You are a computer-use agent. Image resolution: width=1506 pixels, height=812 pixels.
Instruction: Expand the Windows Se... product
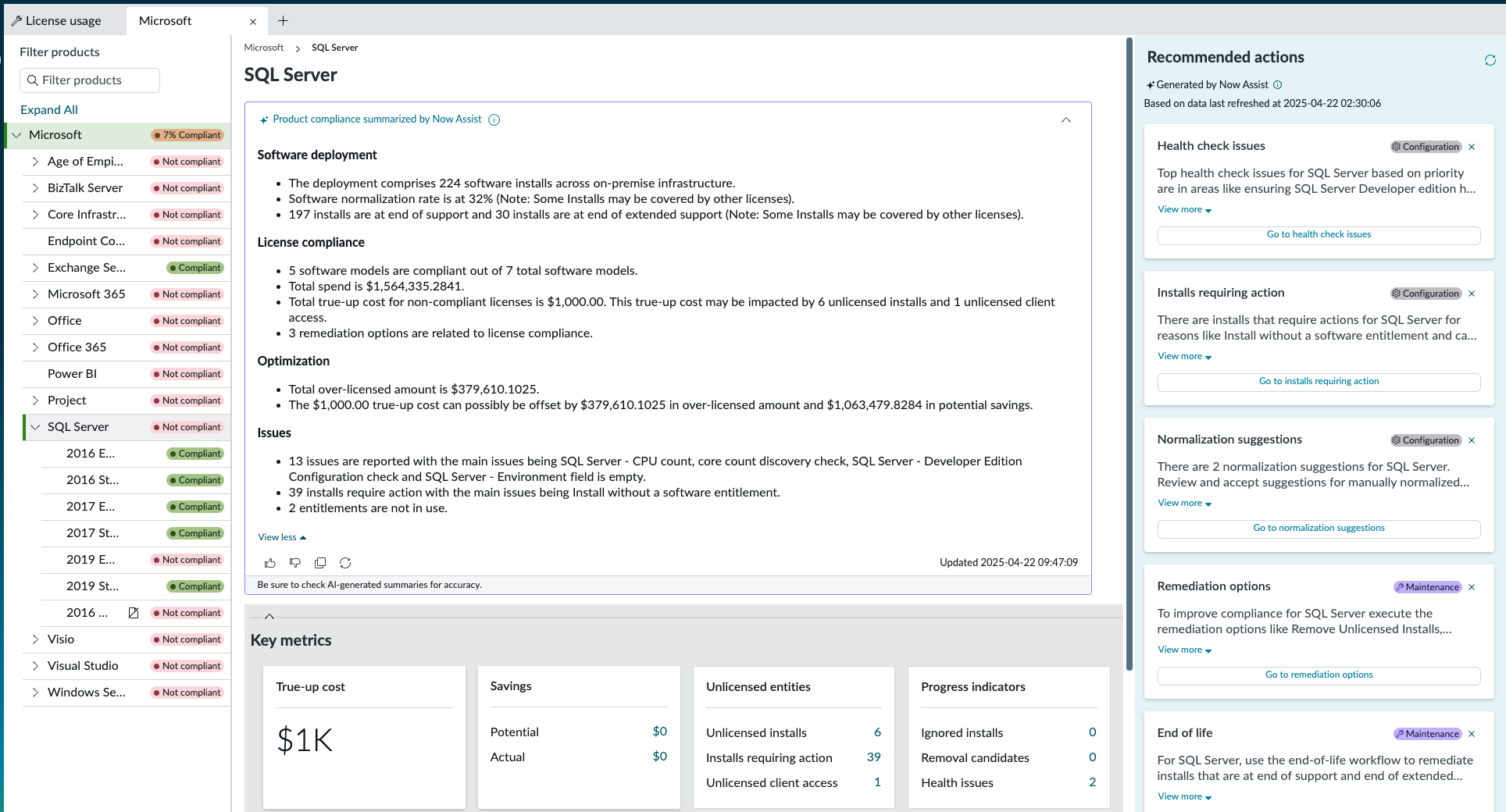point(35,693)
